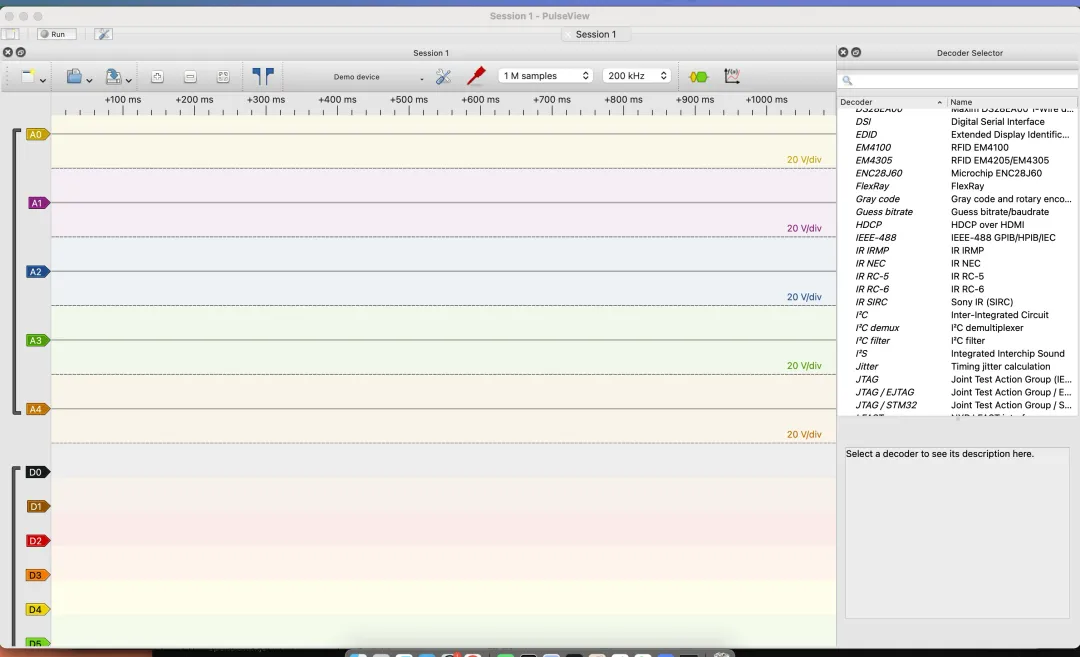The image size is (1080, 657).
Task: Expand the new view dropdown arrow
Action: [x=43, y=81]
